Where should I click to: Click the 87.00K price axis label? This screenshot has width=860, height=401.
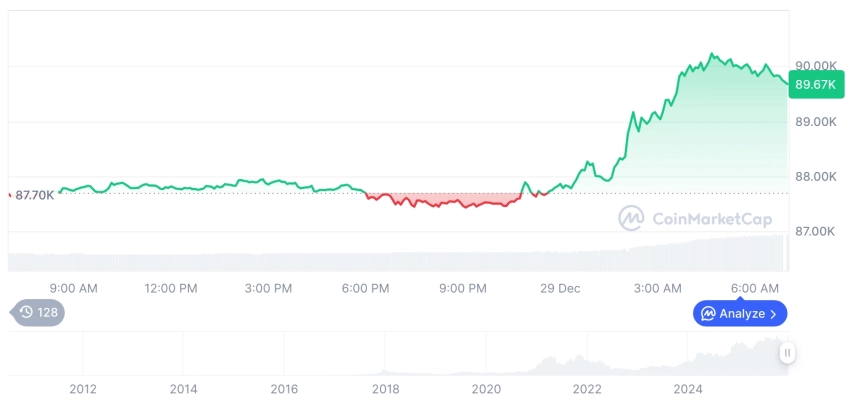coord(815,231)
